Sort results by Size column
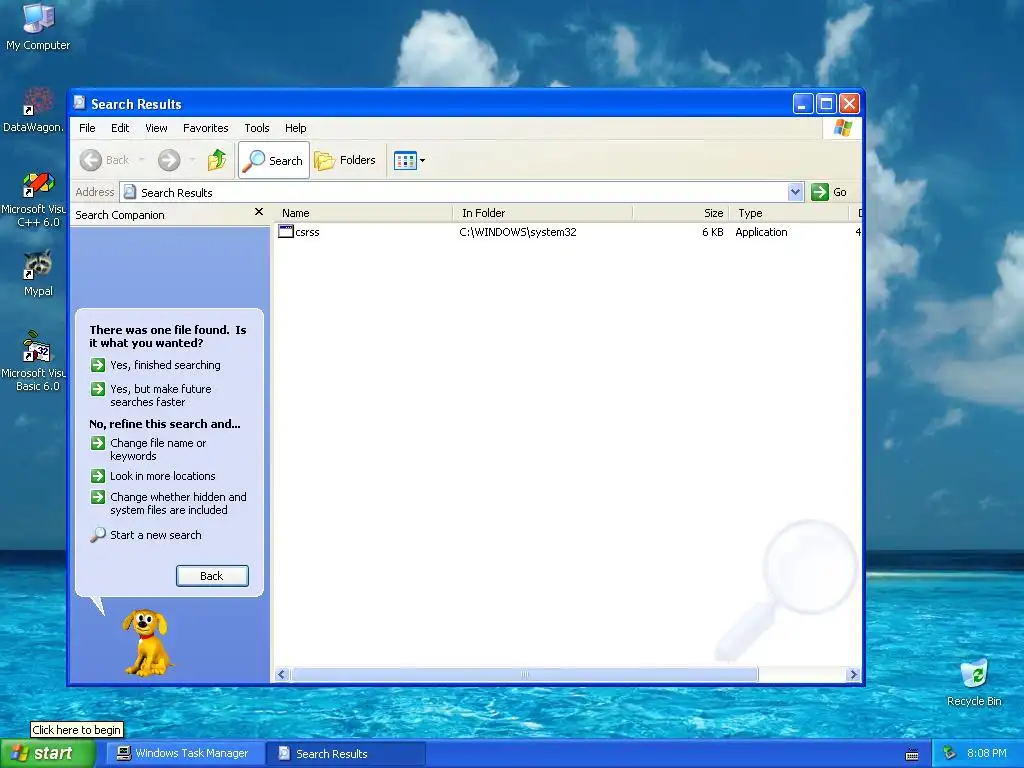 pos(680,213)
